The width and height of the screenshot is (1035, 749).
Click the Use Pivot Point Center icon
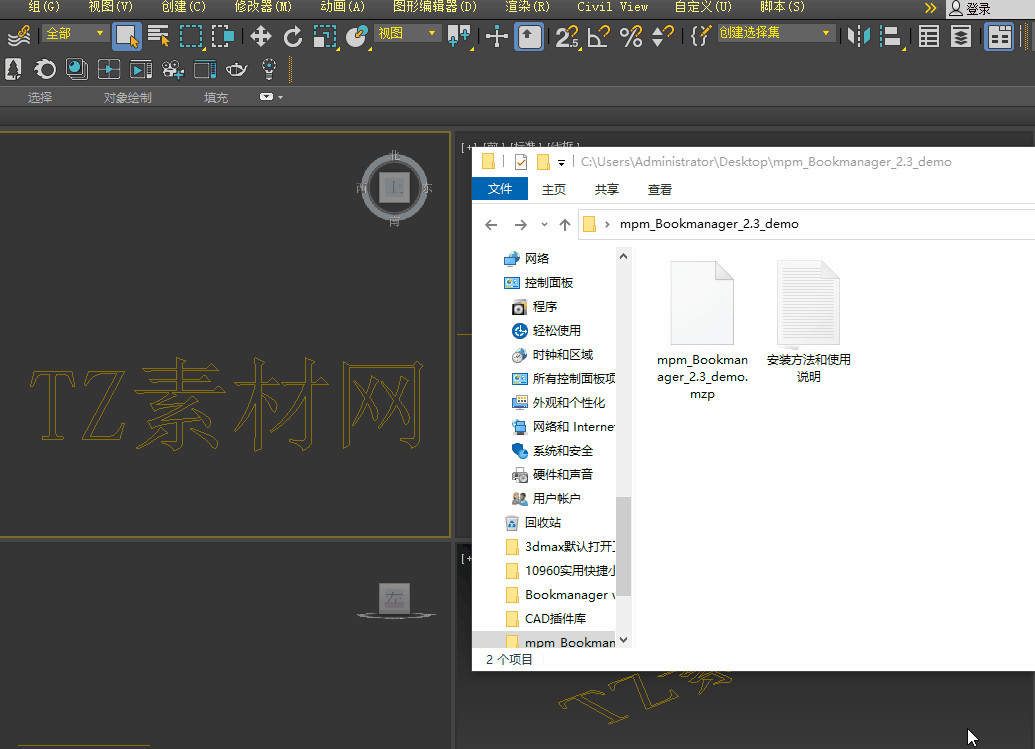point(459,36)
